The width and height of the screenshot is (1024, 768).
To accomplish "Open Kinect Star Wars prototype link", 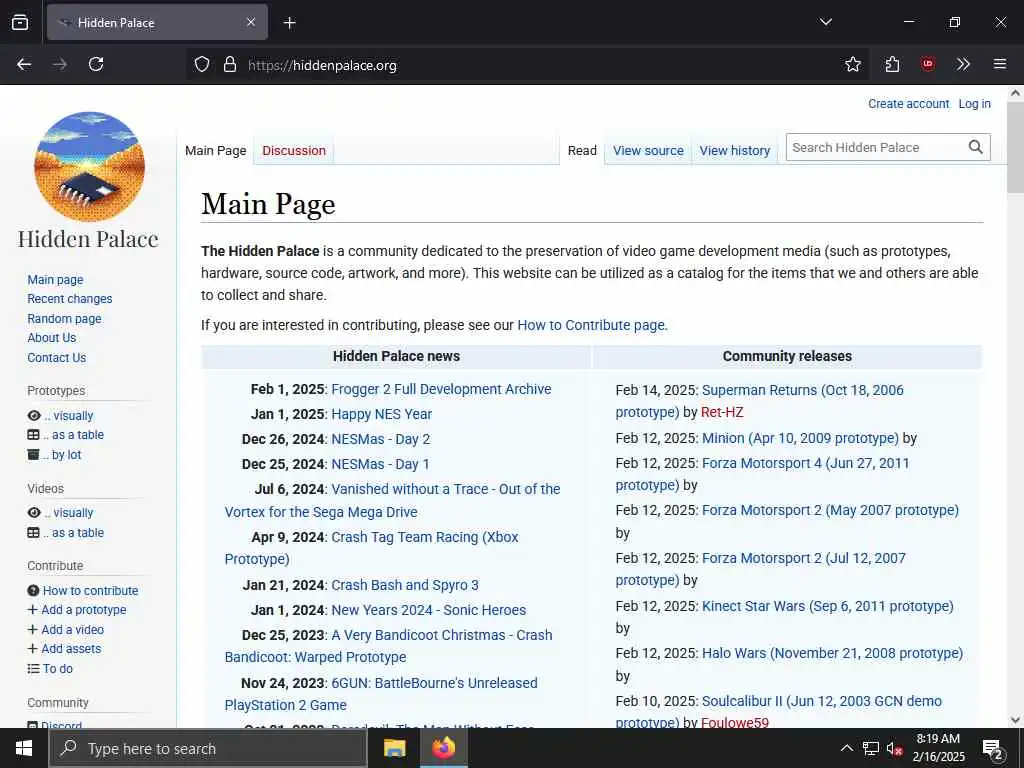I will [827, 606].
